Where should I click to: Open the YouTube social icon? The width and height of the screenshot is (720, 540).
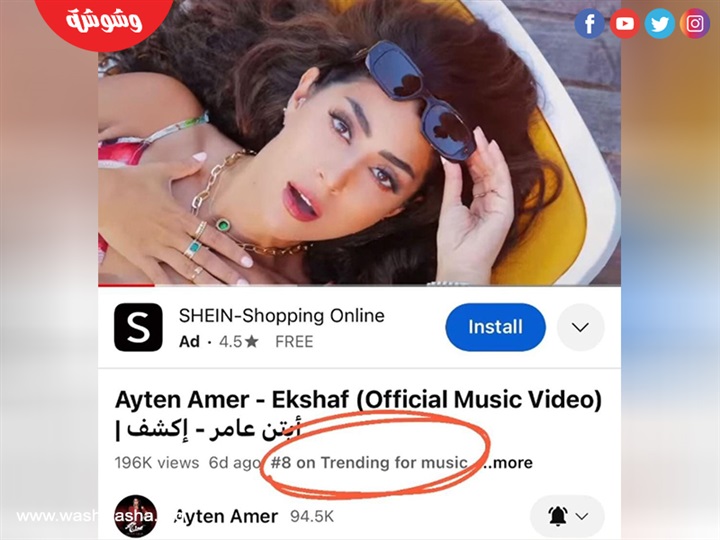[x=624, y=23]
